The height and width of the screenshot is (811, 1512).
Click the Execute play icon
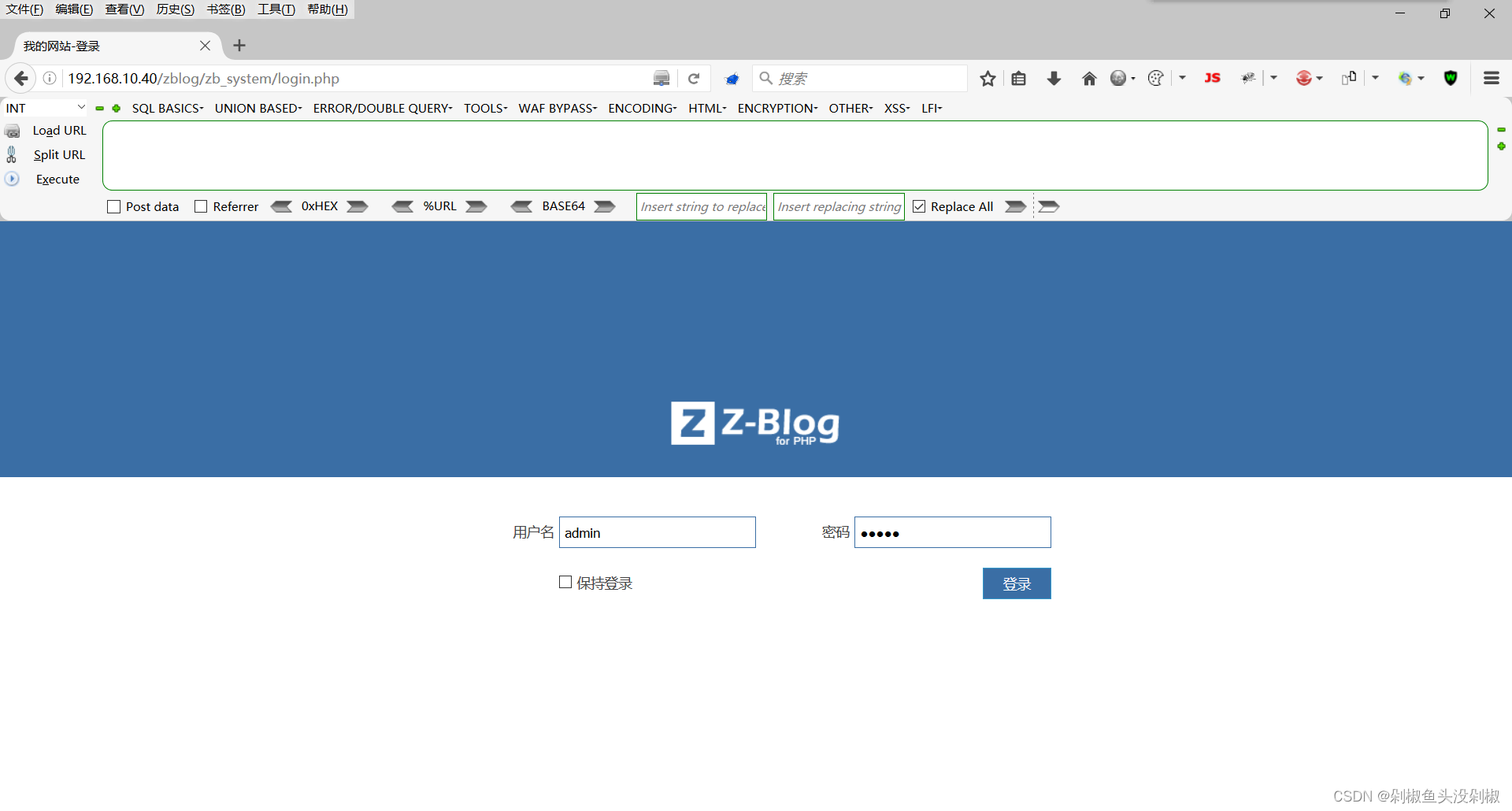pyautogui.click(x=12, y=179)
